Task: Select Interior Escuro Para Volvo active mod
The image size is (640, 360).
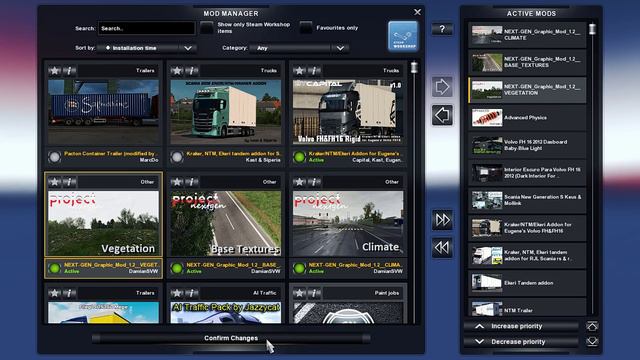Action: tap(527, 173)
